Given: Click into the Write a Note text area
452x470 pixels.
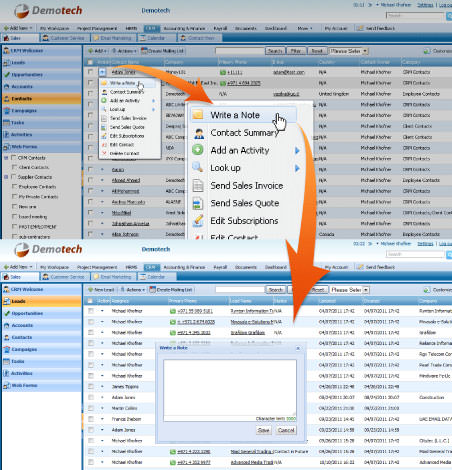Looking at the screenshot, I should (230, 387).
